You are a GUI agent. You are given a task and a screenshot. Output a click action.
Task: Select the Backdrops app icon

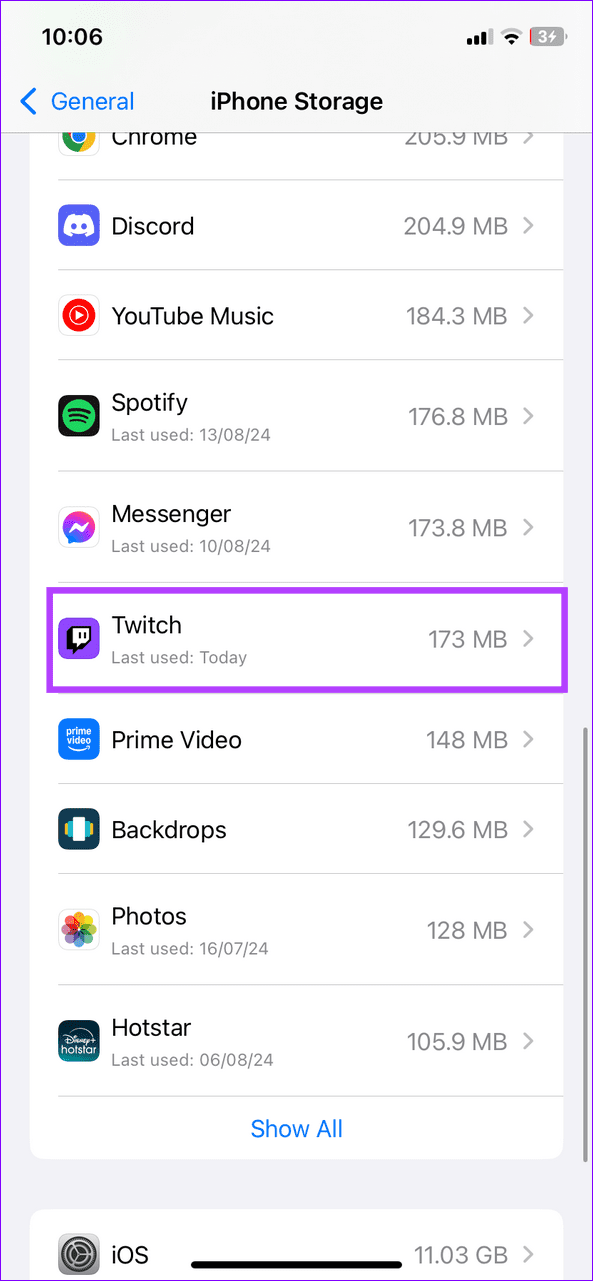tap(79, 829)
